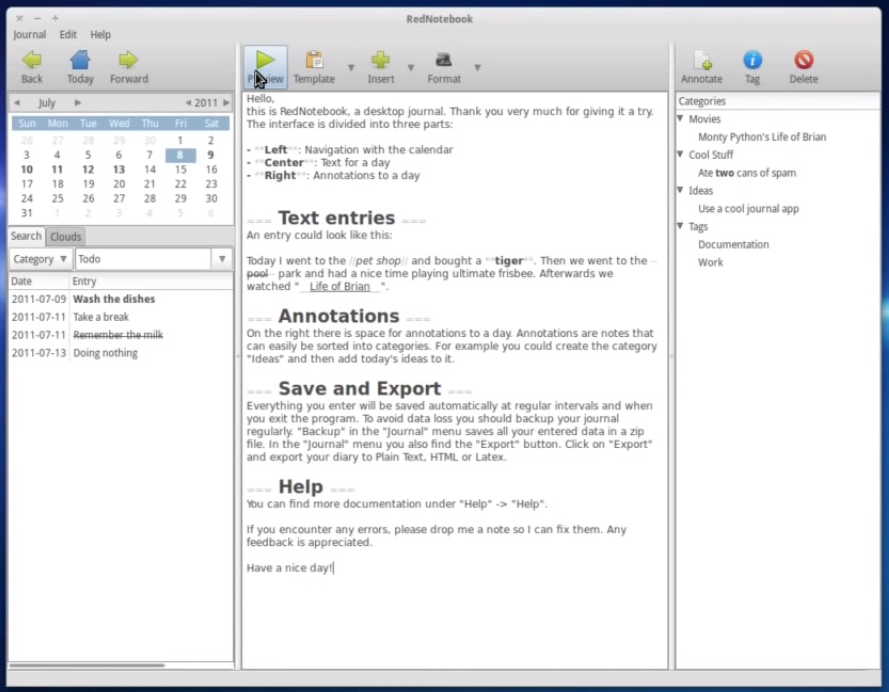
Task: Click the Tag icon
Action: [751, 62]
